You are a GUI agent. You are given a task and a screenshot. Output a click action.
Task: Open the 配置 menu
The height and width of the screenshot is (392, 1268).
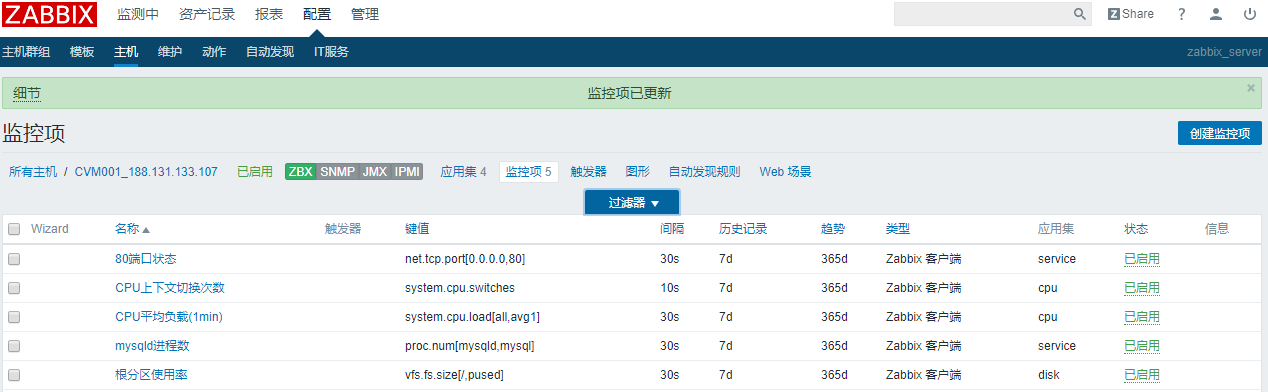pyautogui.click(x=317, y=15)
